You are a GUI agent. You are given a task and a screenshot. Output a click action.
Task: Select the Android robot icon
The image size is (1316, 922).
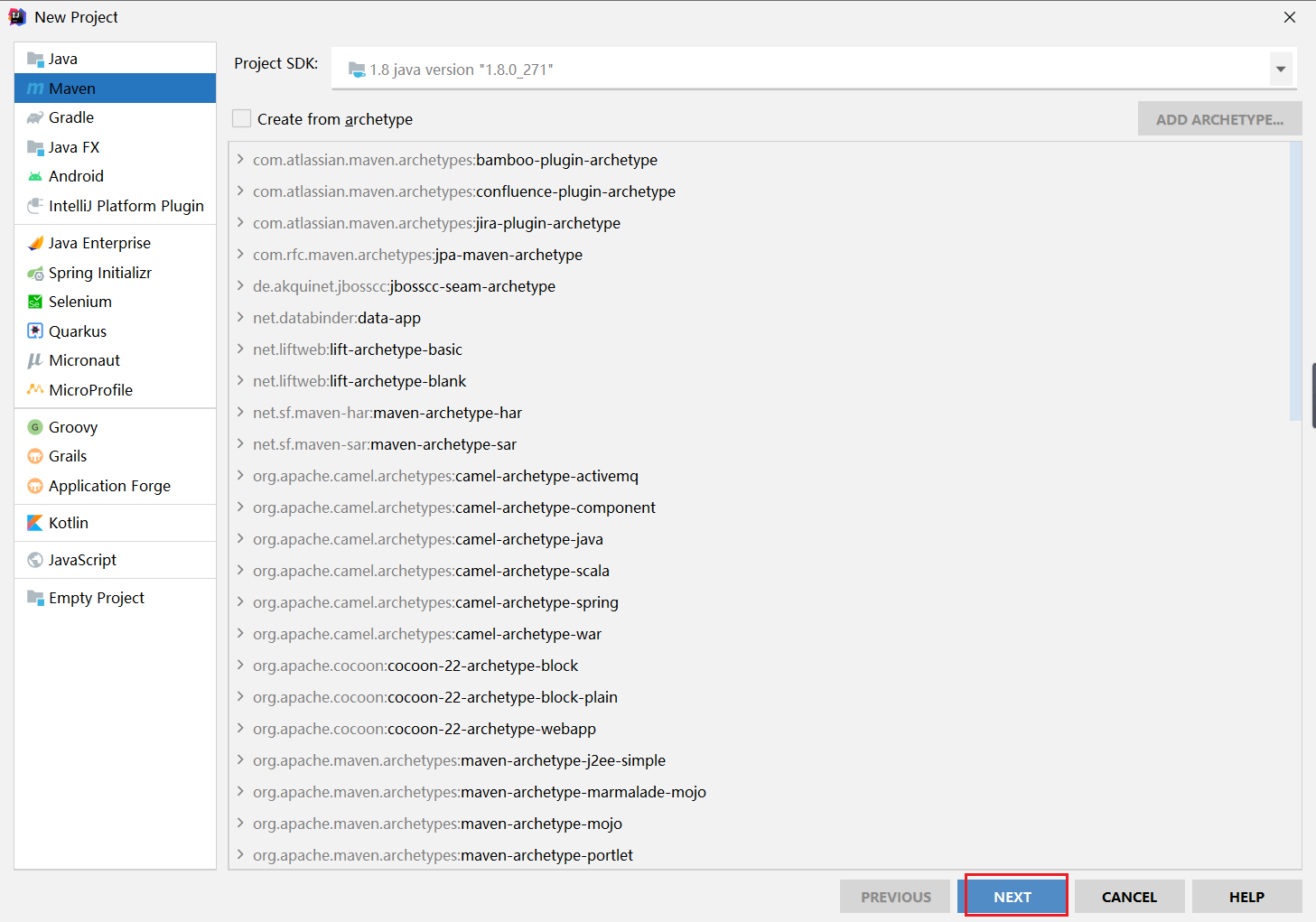coord(35,177)
